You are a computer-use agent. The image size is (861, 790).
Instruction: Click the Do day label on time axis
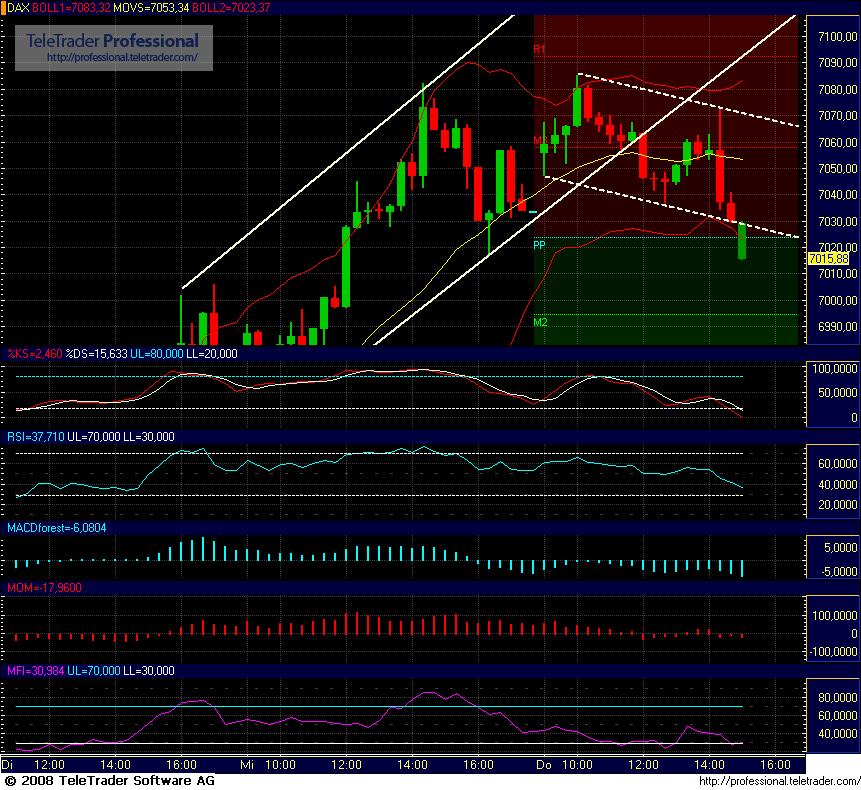(x=544, y=765)
